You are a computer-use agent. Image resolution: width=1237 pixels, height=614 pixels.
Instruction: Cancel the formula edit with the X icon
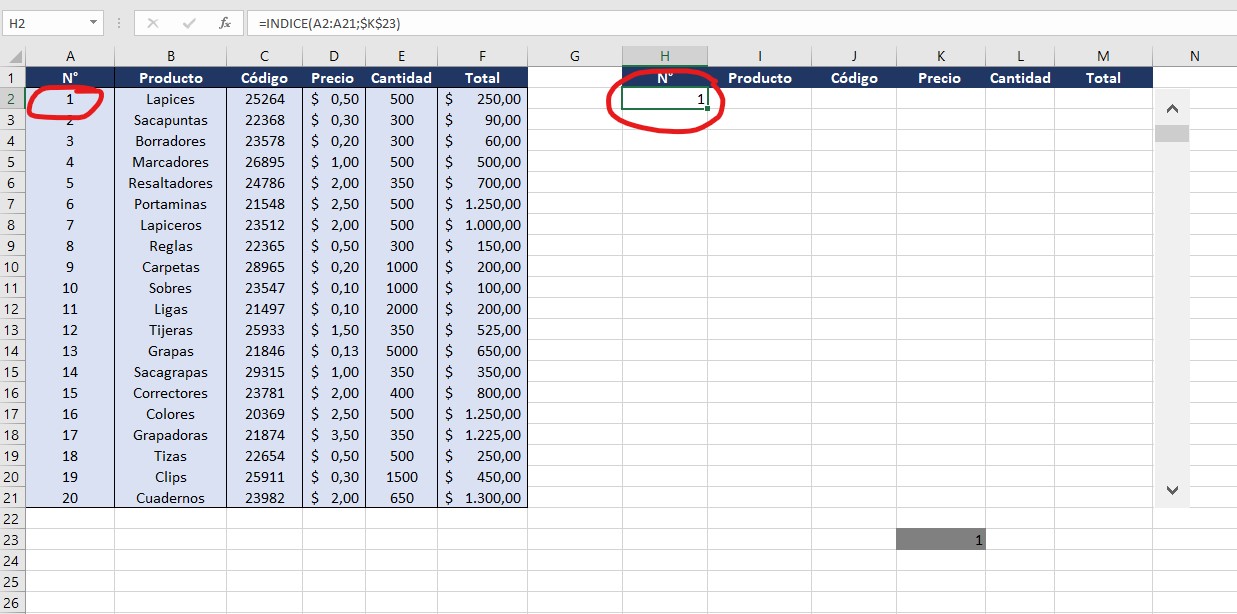(153, 23)
